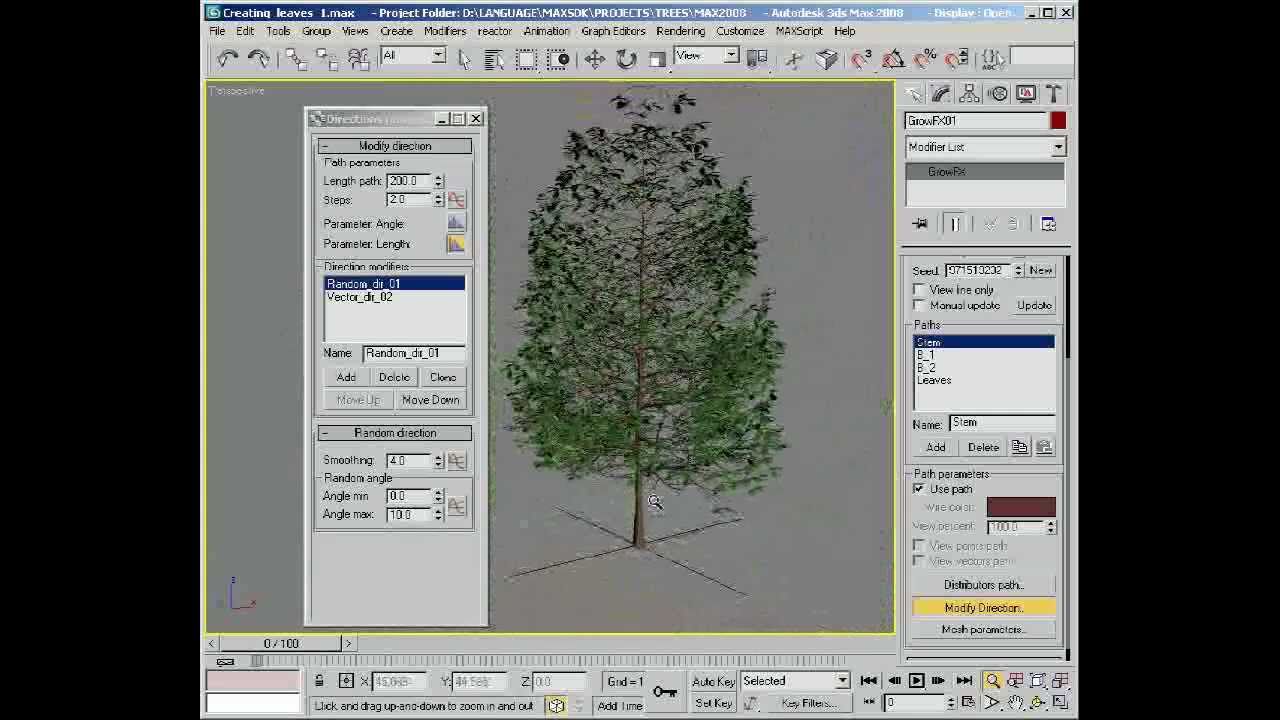Screen dimensions: 1280x720
Task: Open the Create command panel tab
Action: click(x=914, y=94)
